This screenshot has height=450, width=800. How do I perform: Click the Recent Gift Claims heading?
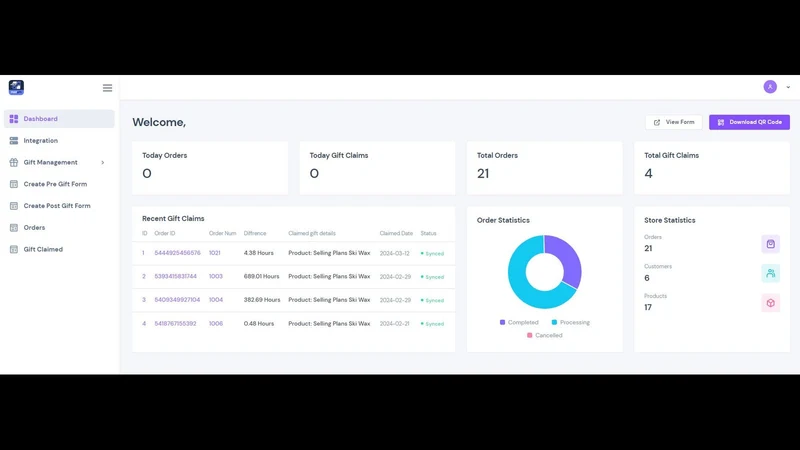(x=173, y=218)
